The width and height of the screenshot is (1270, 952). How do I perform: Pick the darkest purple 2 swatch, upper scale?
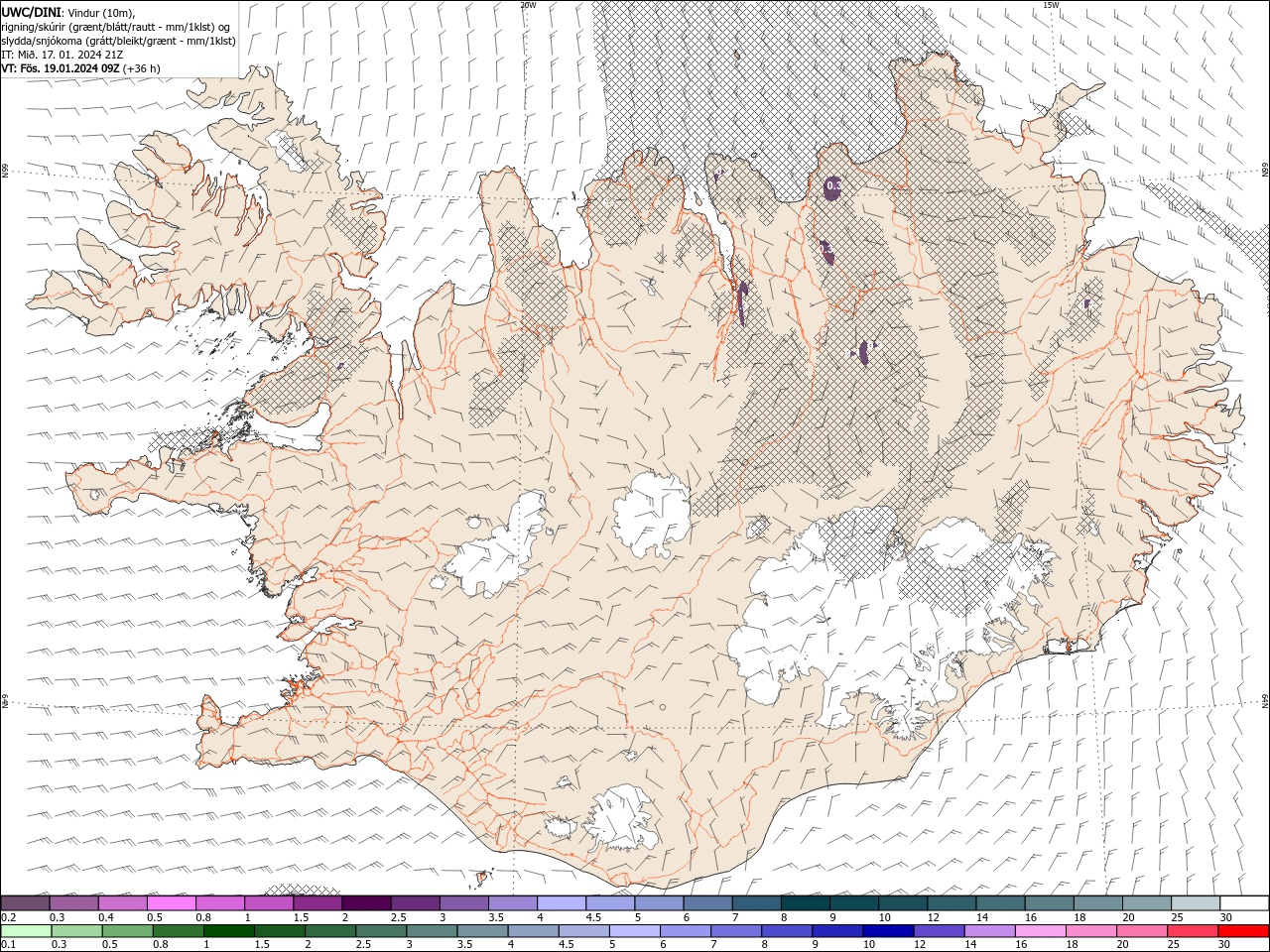point(366,902)
